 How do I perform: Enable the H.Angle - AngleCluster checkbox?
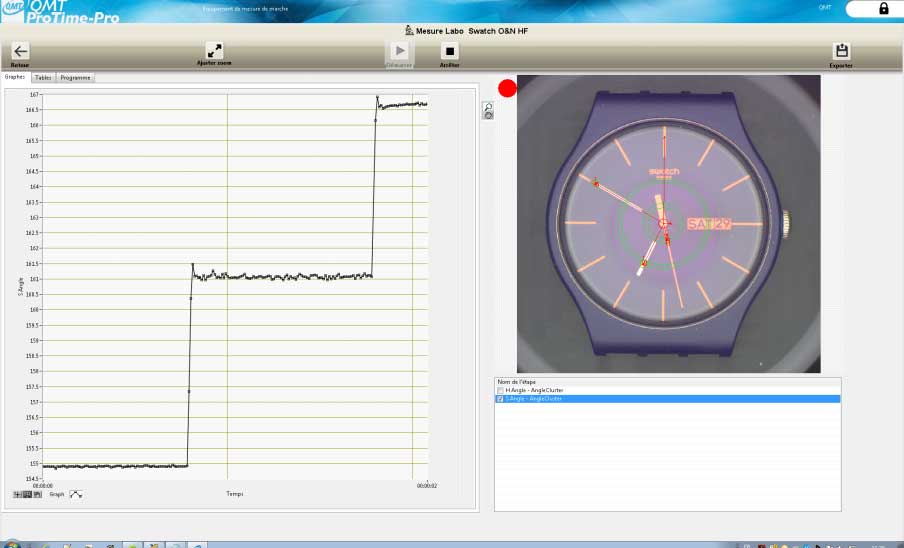coord(501,390)
